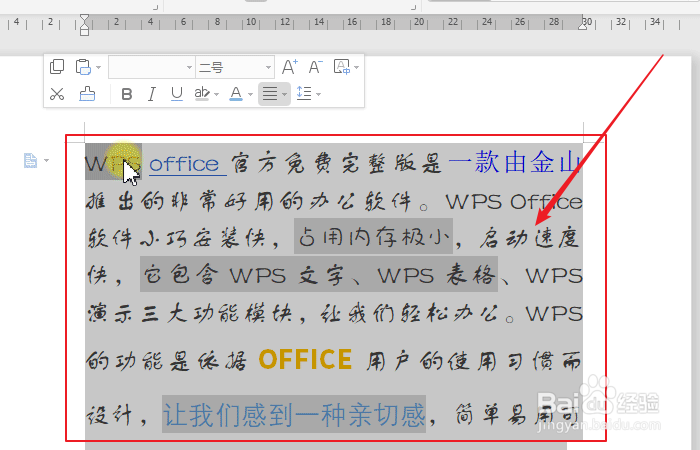Click the text '让我们感到一种亲切感'
The height and width of the screenshot is (450, 700).
[294, 414]
